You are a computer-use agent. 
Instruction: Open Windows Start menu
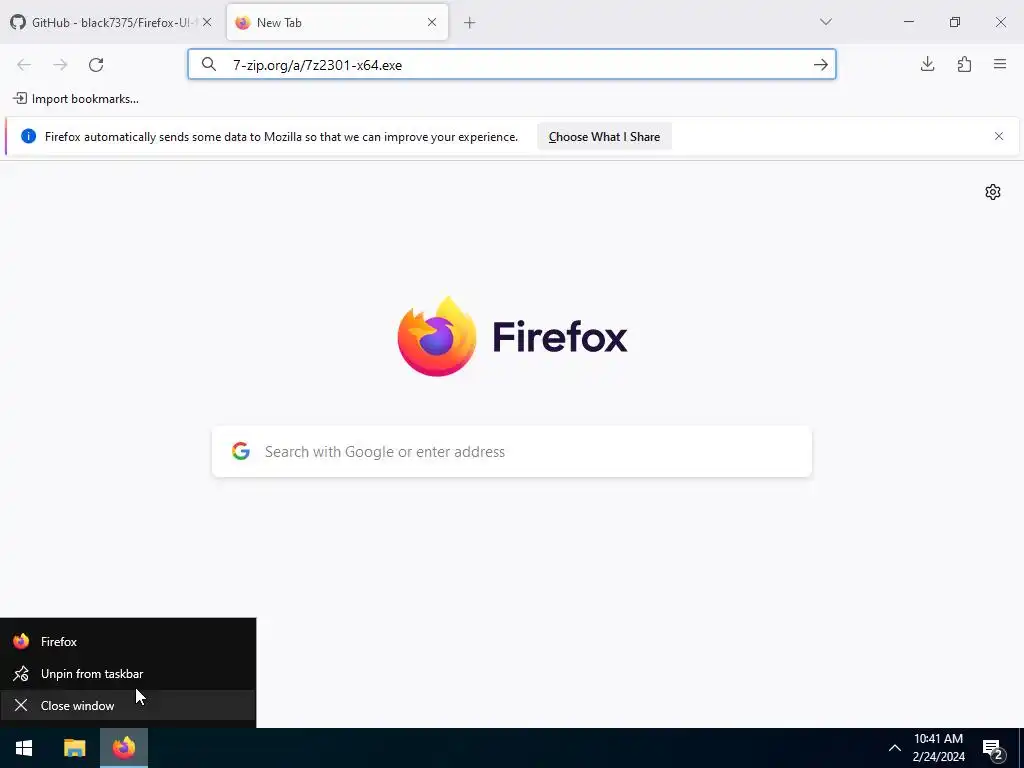(24, 748)
